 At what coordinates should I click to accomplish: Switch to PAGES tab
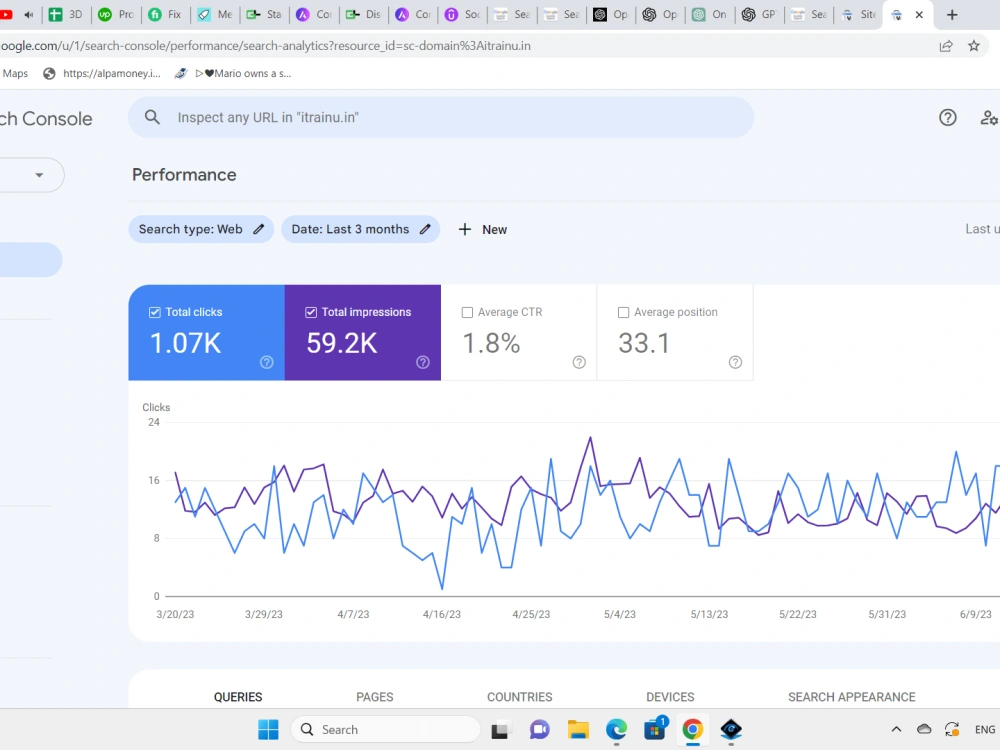[x=374, y=696]
